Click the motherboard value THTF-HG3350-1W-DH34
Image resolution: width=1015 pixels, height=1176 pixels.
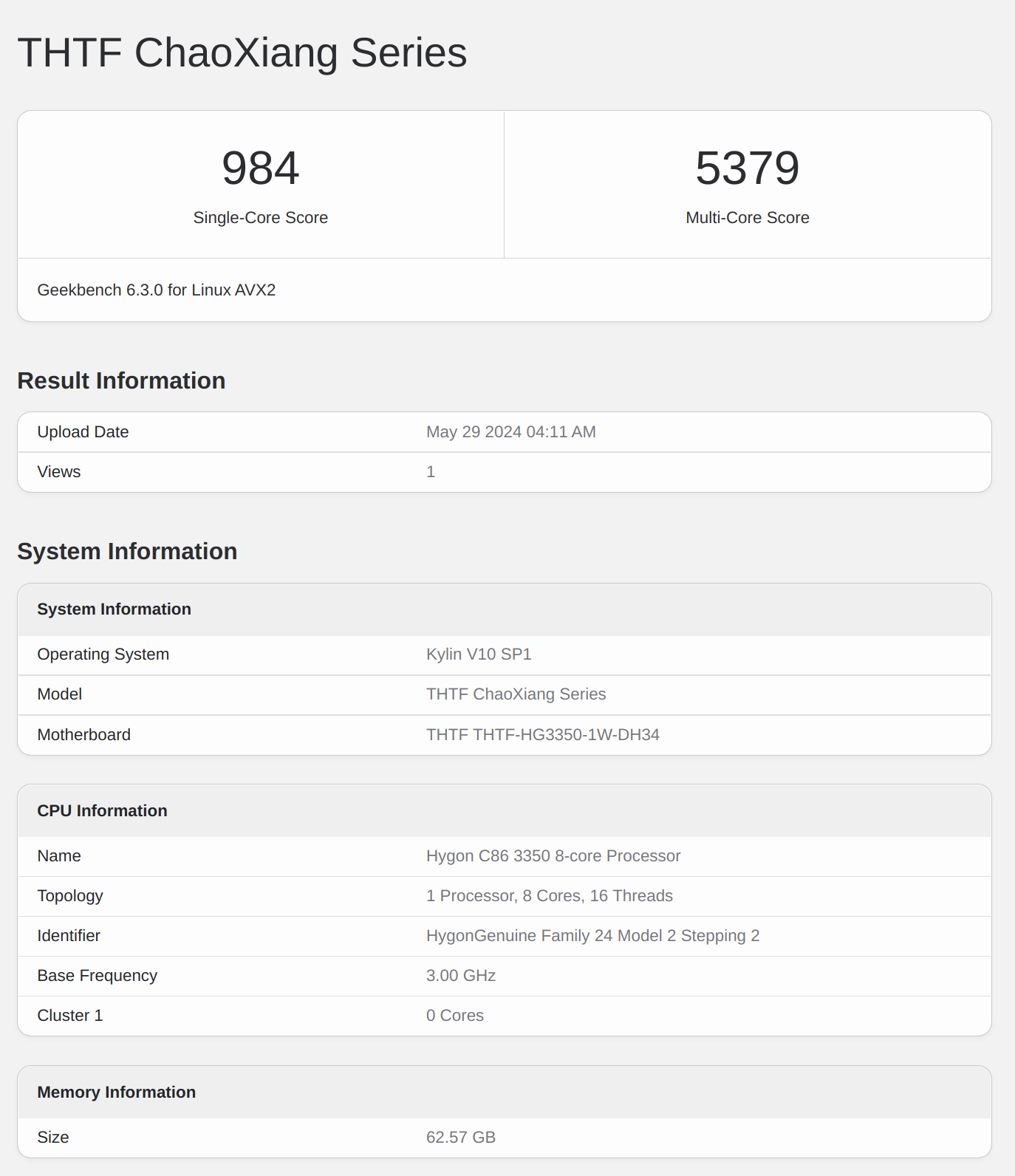pyautogui.click(x=542, y=735)
